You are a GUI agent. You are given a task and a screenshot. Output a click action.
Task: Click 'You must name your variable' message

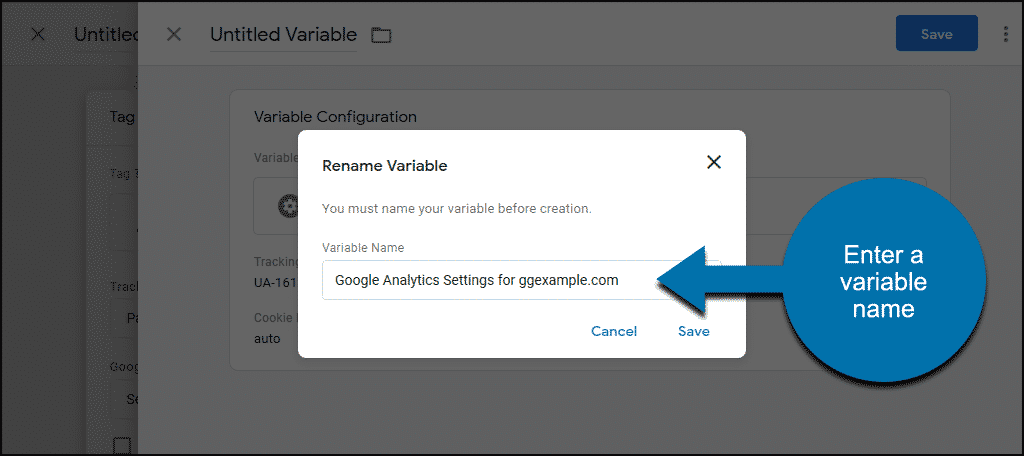pos(456,210)
